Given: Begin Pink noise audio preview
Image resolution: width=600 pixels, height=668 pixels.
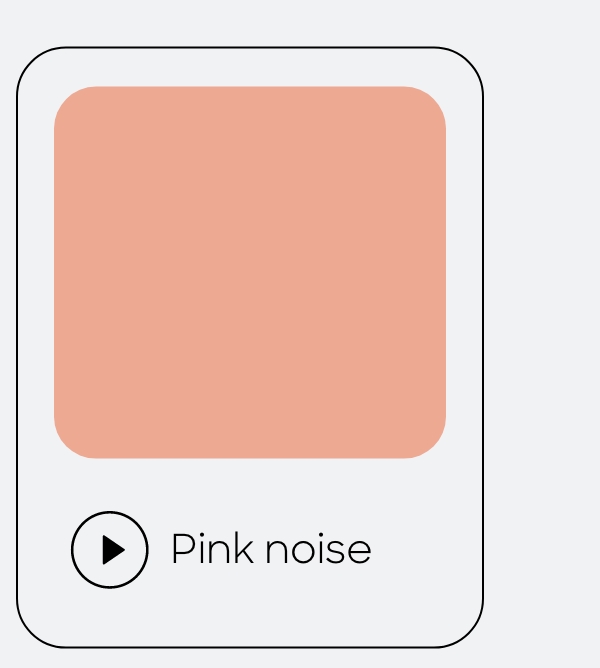Looking at the screenshot, I should 110,550.
